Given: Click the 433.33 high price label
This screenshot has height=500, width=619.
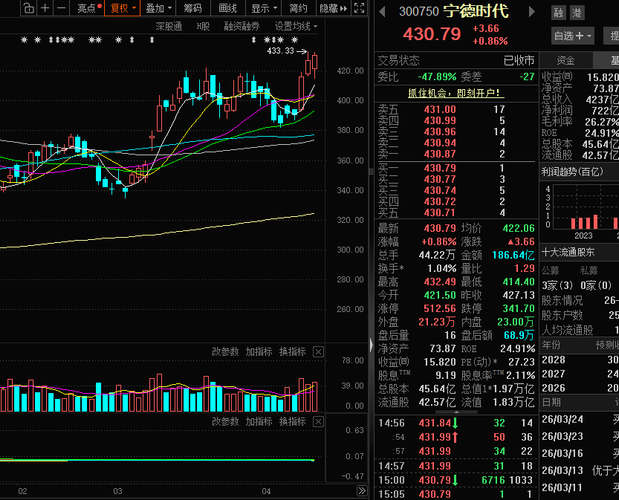Looking at the screenshot, I should tap(280, 51).
